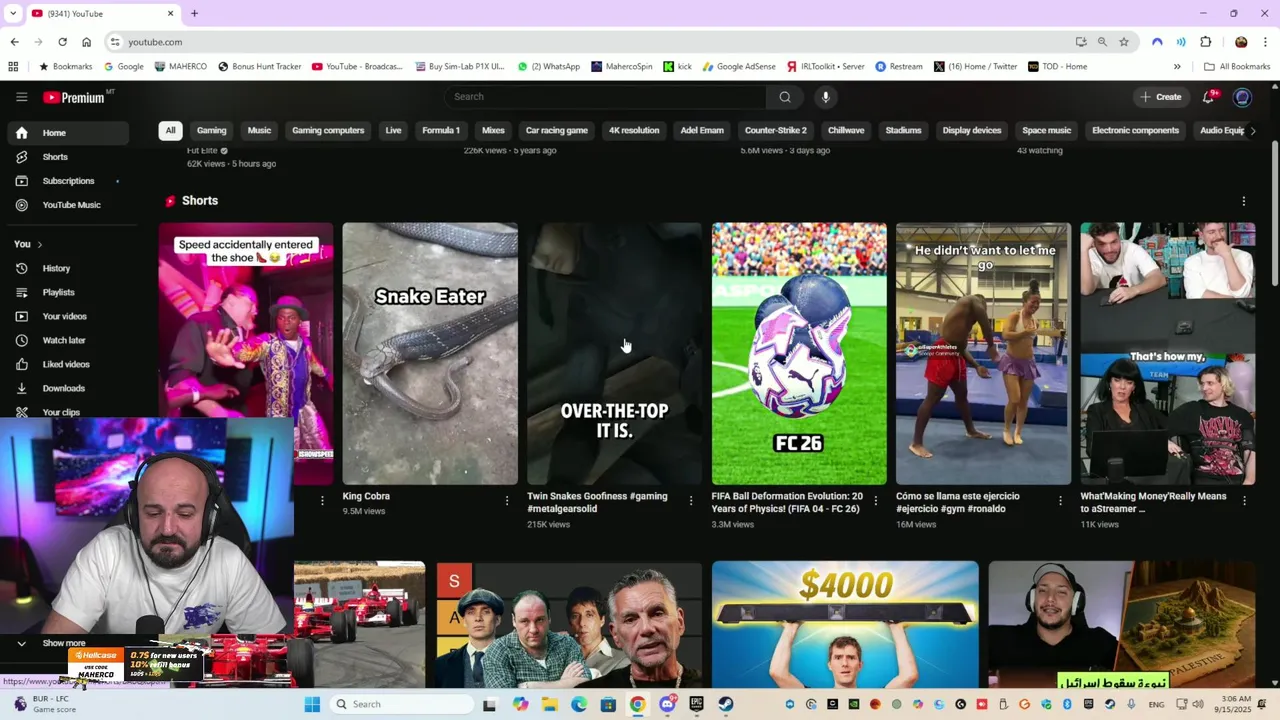
Task: Open the Google AdSense bookmark
Action: [x=739, y=67]
